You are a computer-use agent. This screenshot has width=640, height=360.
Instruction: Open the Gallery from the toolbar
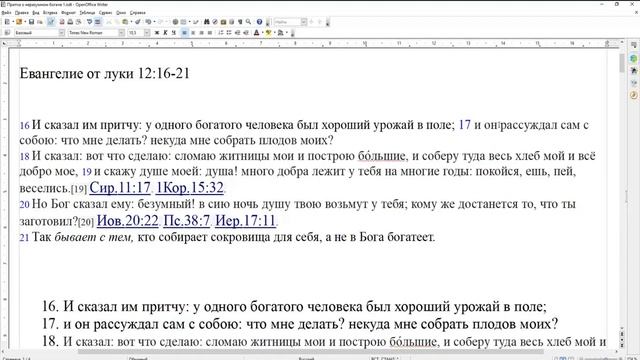tap(223, 22)
